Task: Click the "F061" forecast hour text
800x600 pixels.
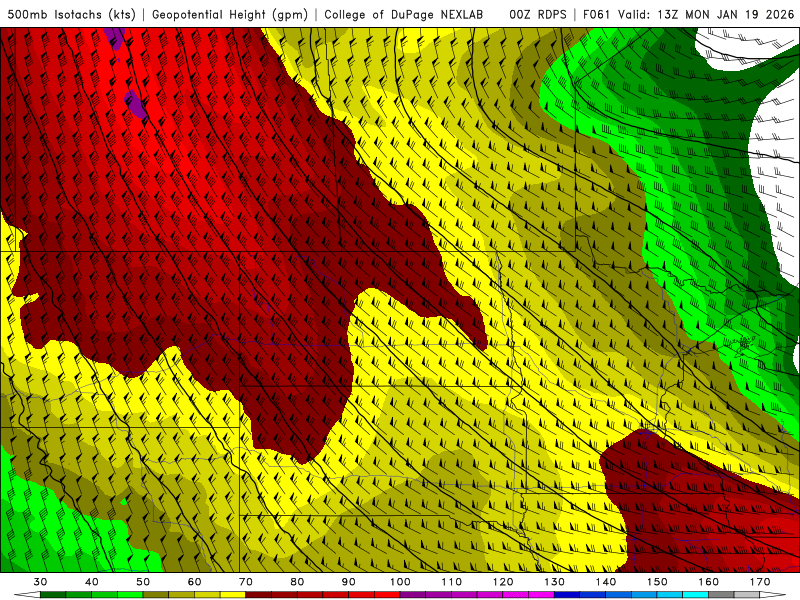Action: [596, 14]
